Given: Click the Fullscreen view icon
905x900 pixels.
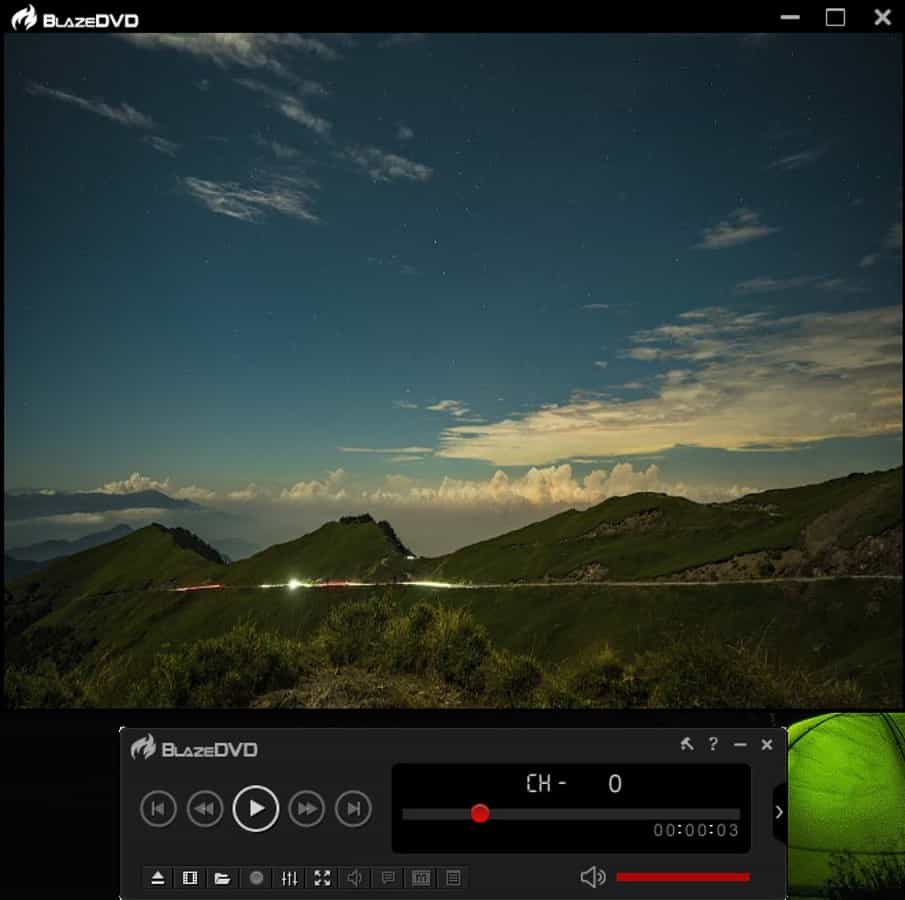Looking at the screenshot, I should 322,878.
